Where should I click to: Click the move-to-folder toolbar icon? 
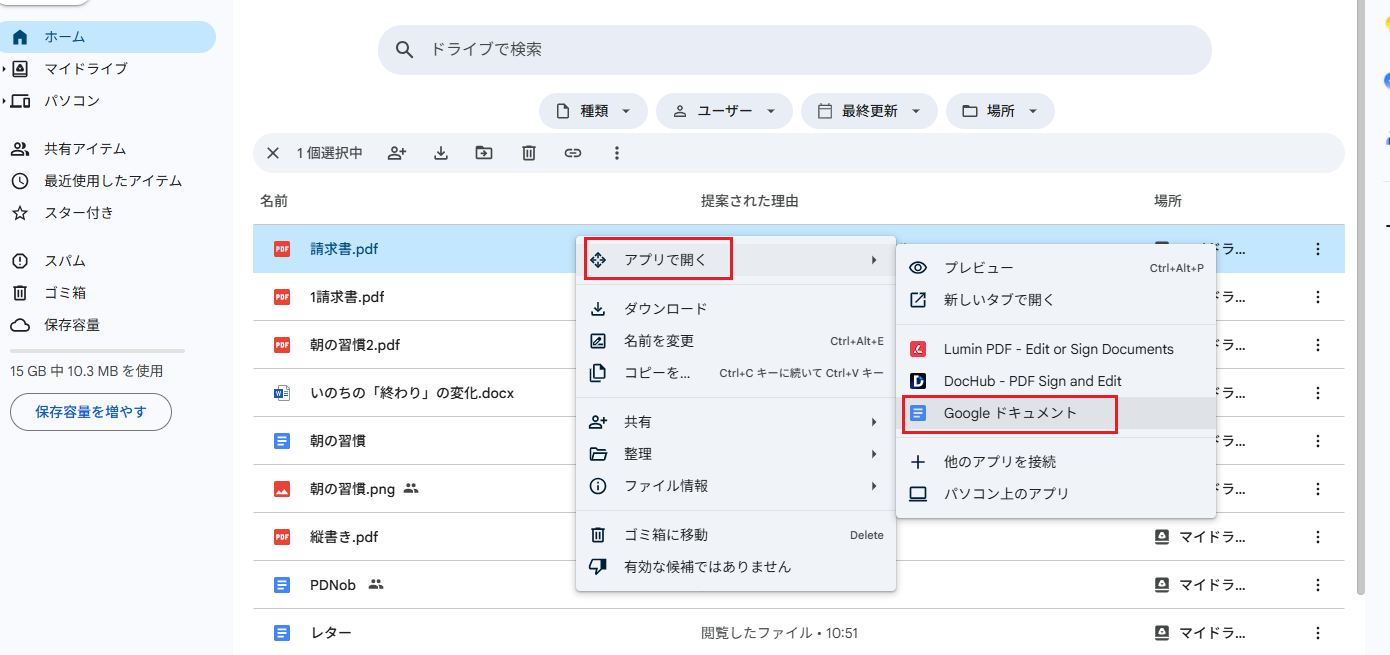pos(484,153)
